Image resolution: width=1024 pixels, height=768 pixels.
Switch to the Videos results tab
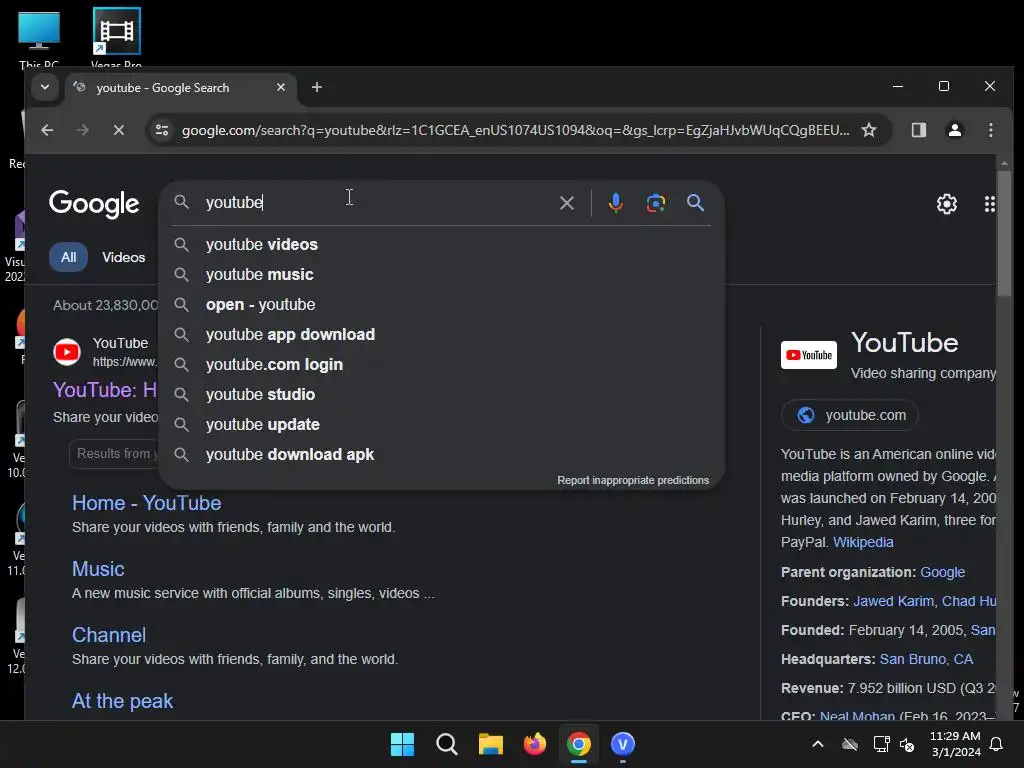click(123, 257)
